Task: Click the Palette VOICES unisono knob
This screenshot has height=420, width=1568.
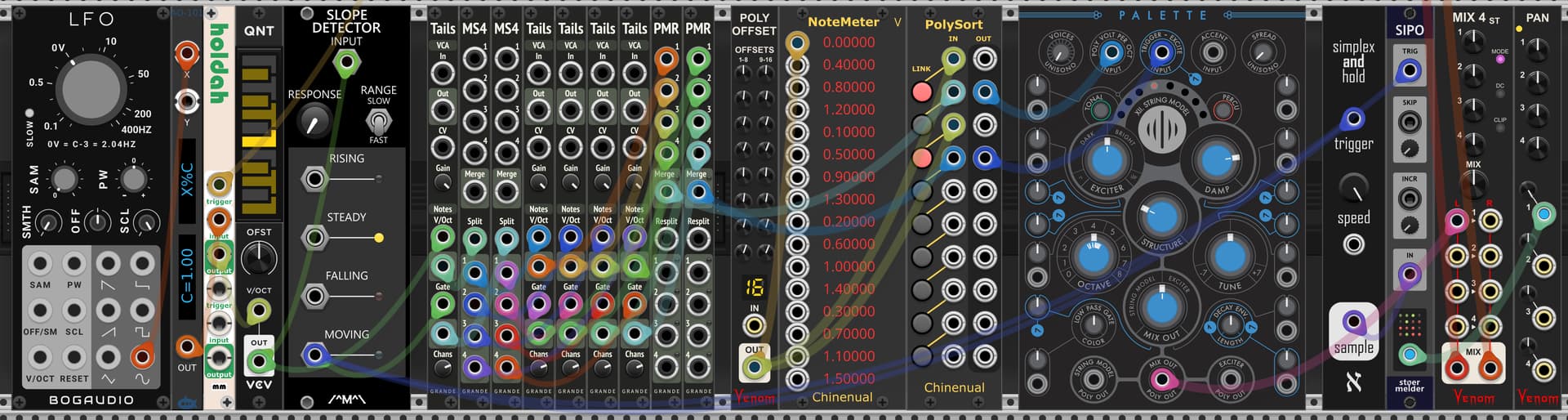Action: tap(1059, 53)
